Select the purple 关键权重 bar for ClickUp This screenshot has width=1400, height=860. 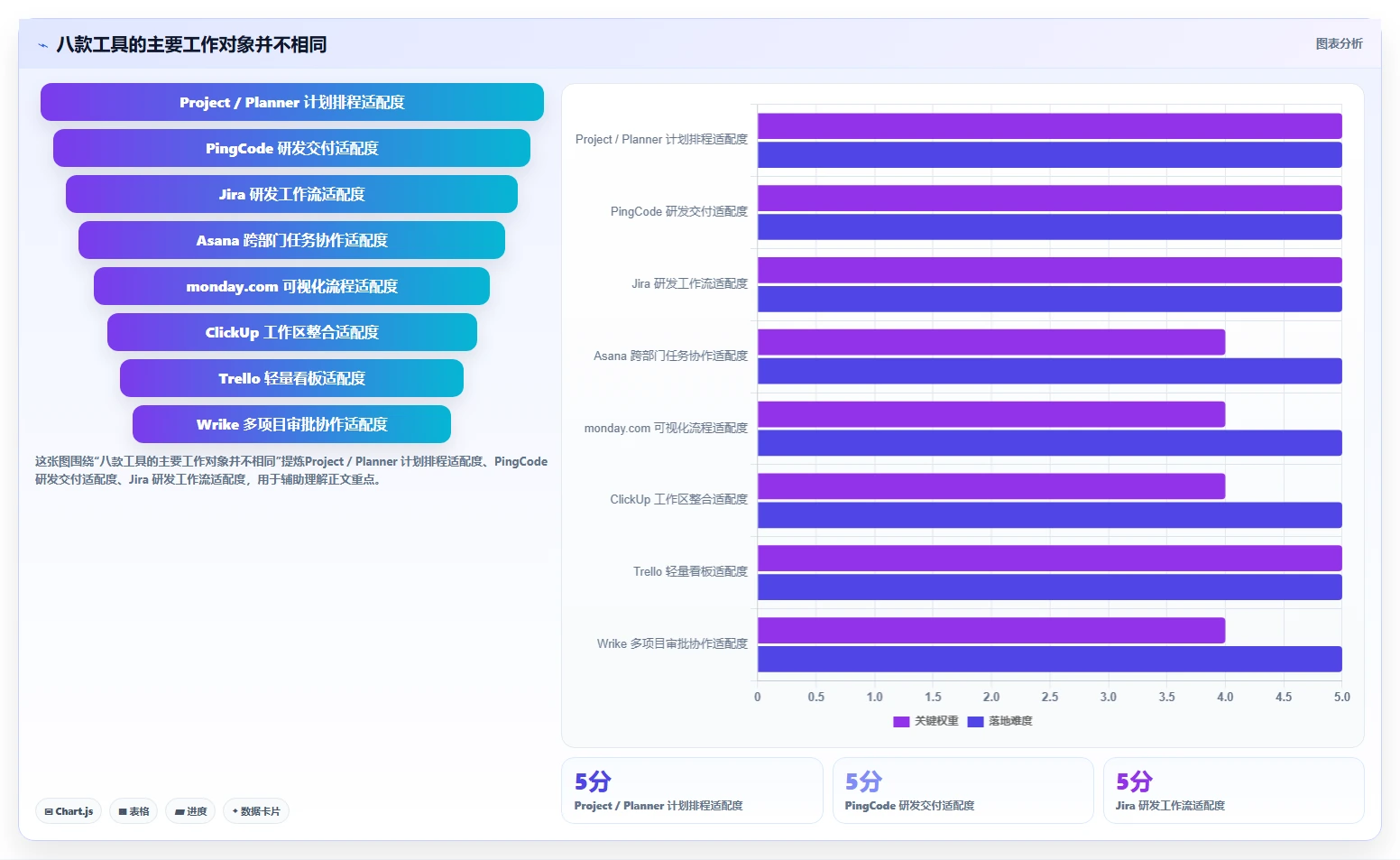(x=991, y=486)
